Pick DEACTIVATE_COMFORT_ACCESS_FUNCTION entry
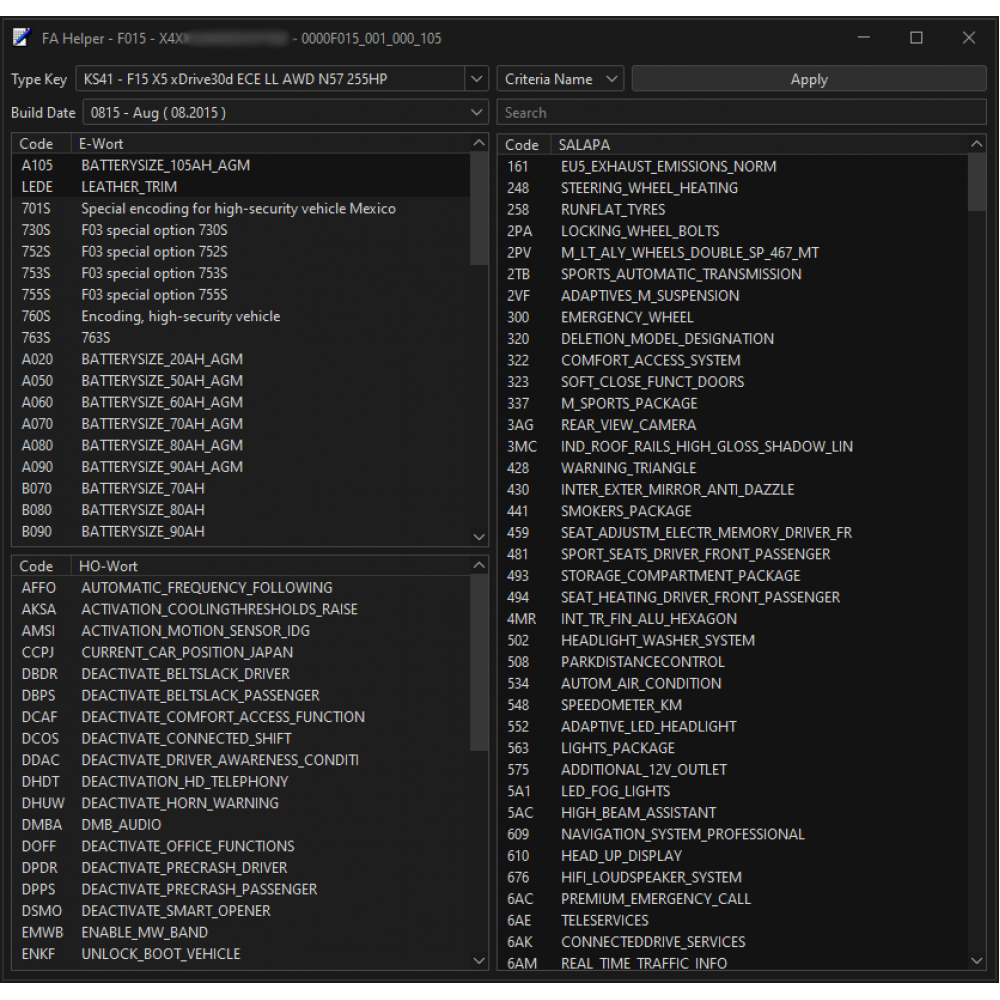Screen dimensions: 1000x1000 [x=222, y=717]
